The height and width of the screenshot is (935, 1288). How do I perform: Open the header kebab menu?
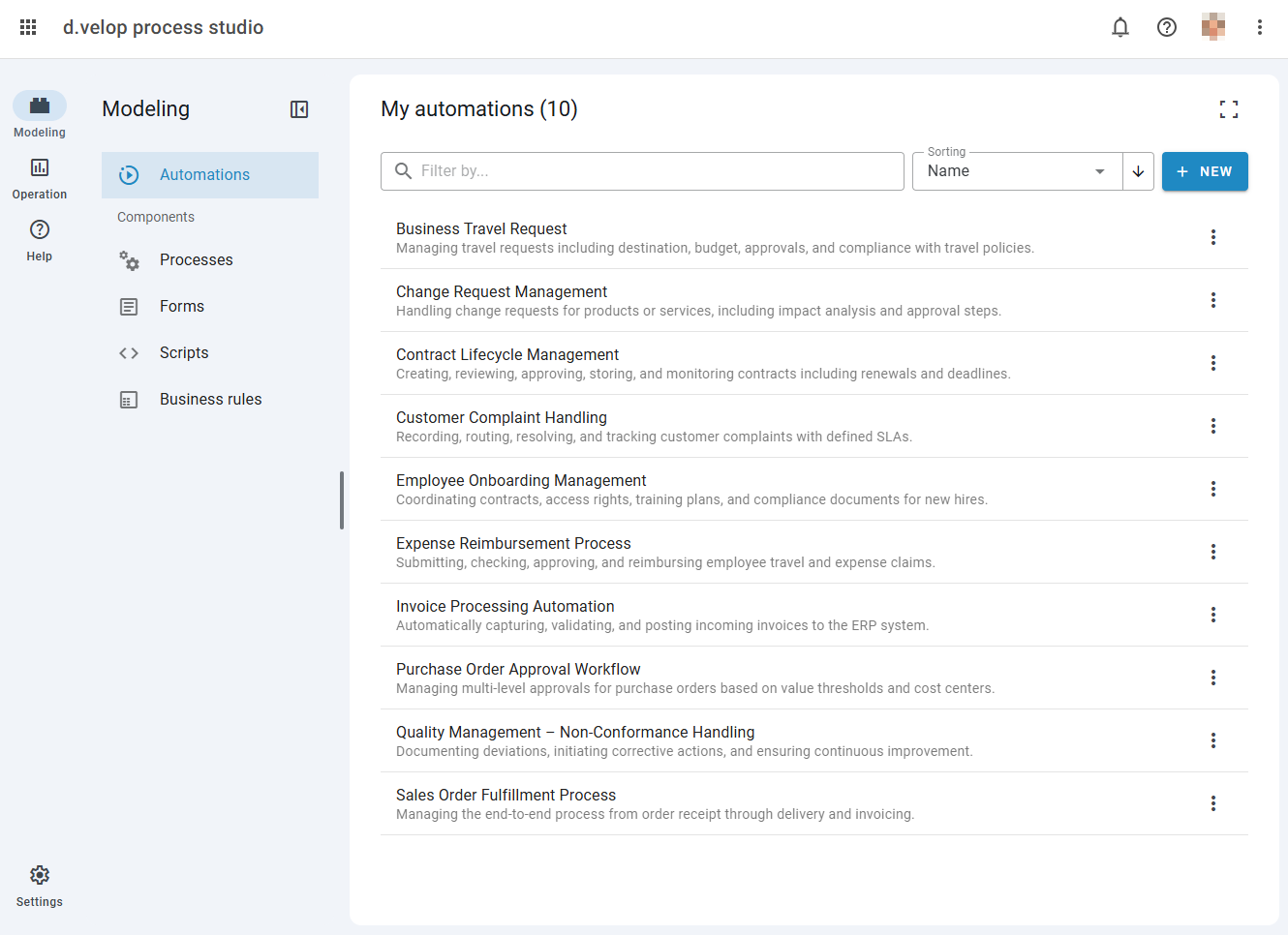click(1260, 27)
